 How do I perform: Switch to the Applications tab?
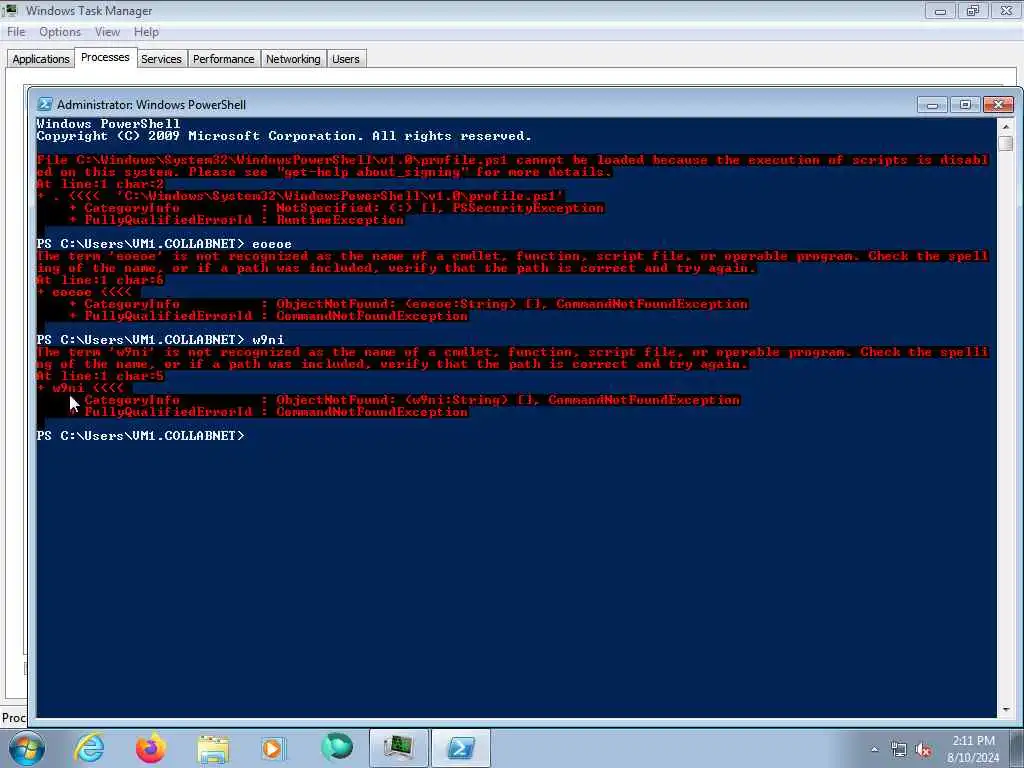click(40, 59)
